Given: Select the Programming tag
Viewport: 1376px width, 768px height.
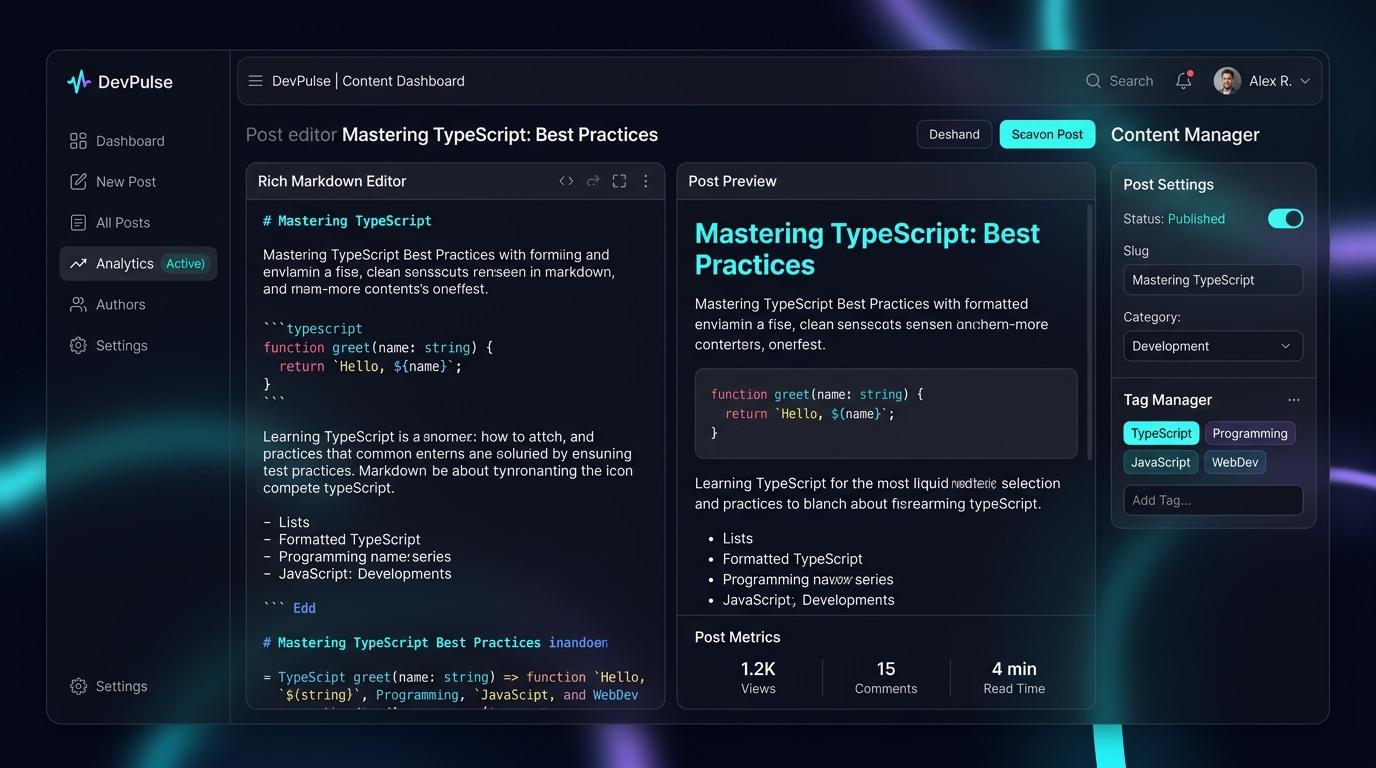Looking at the screenshot, I should coord(1250,433).
